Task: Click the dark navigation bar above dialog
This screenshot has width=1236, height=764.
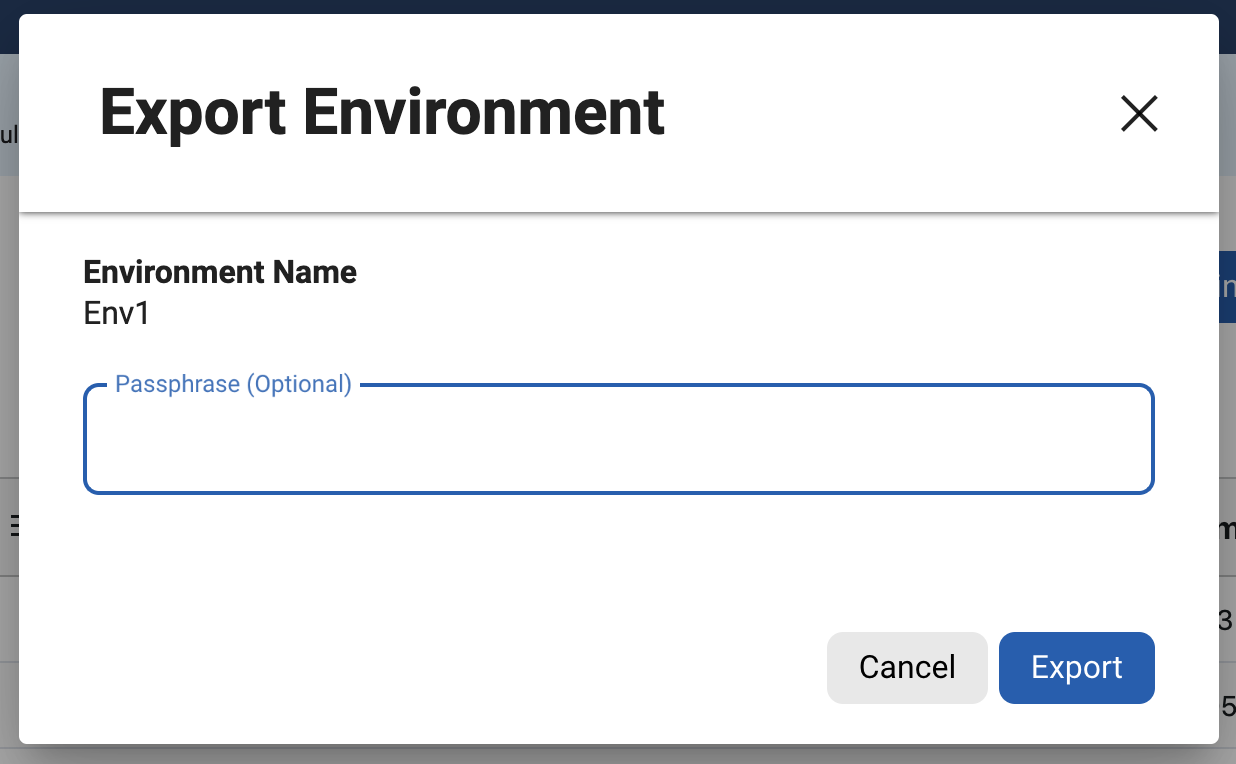Action: tap(618, 7)
